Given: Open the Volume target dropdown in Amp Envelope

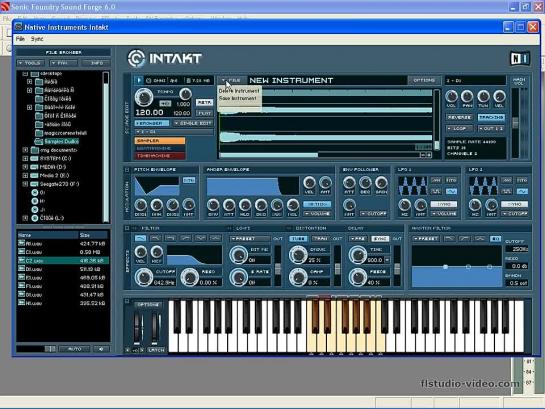Looking at the screenshot, I should pos(317,213).
